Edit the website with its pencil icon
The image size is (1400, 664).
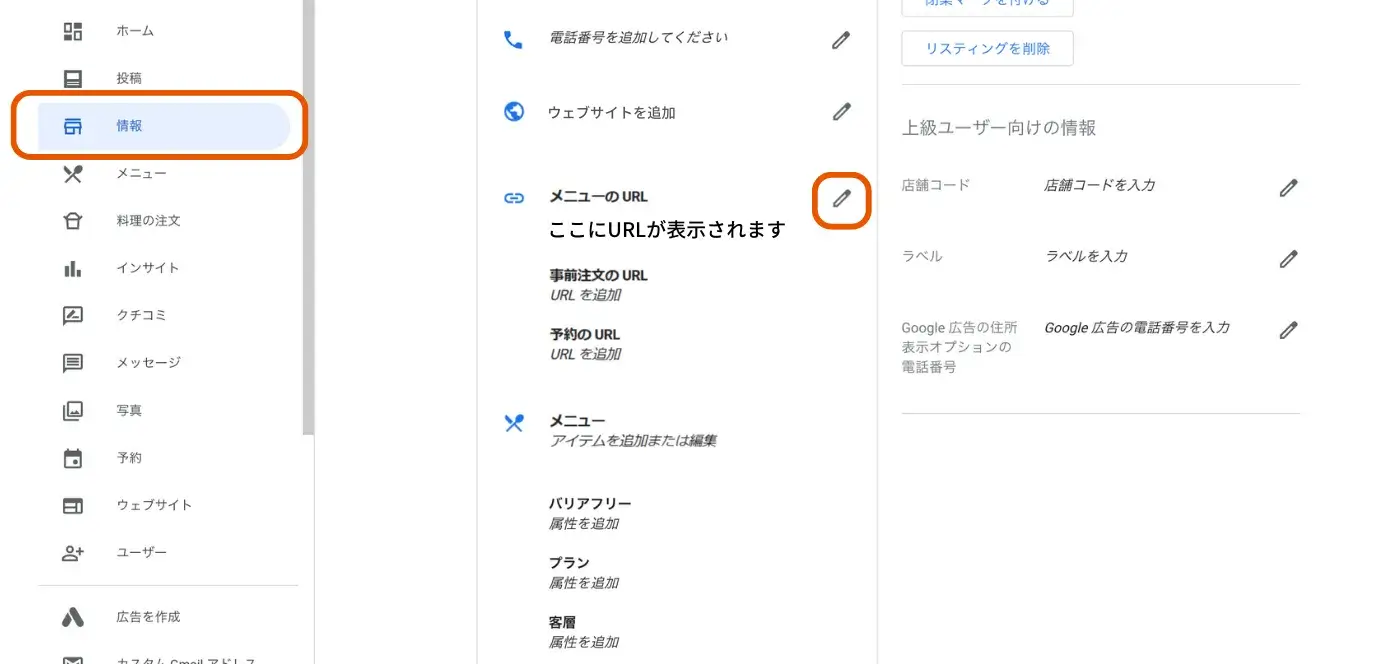tap(842, 112)
